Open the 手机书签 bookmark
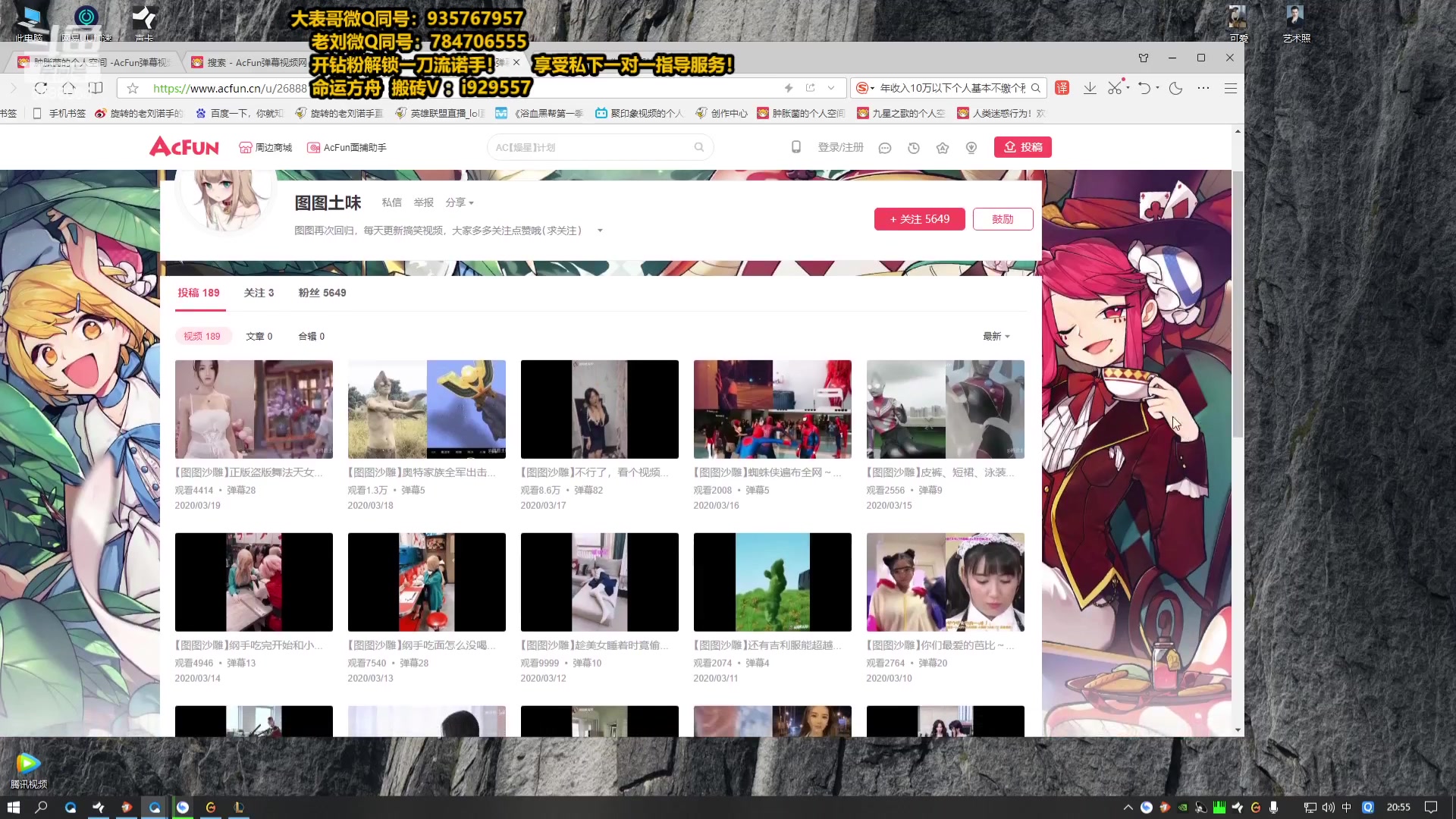This screenshot has height=819, width=1456. pos(60,113)
